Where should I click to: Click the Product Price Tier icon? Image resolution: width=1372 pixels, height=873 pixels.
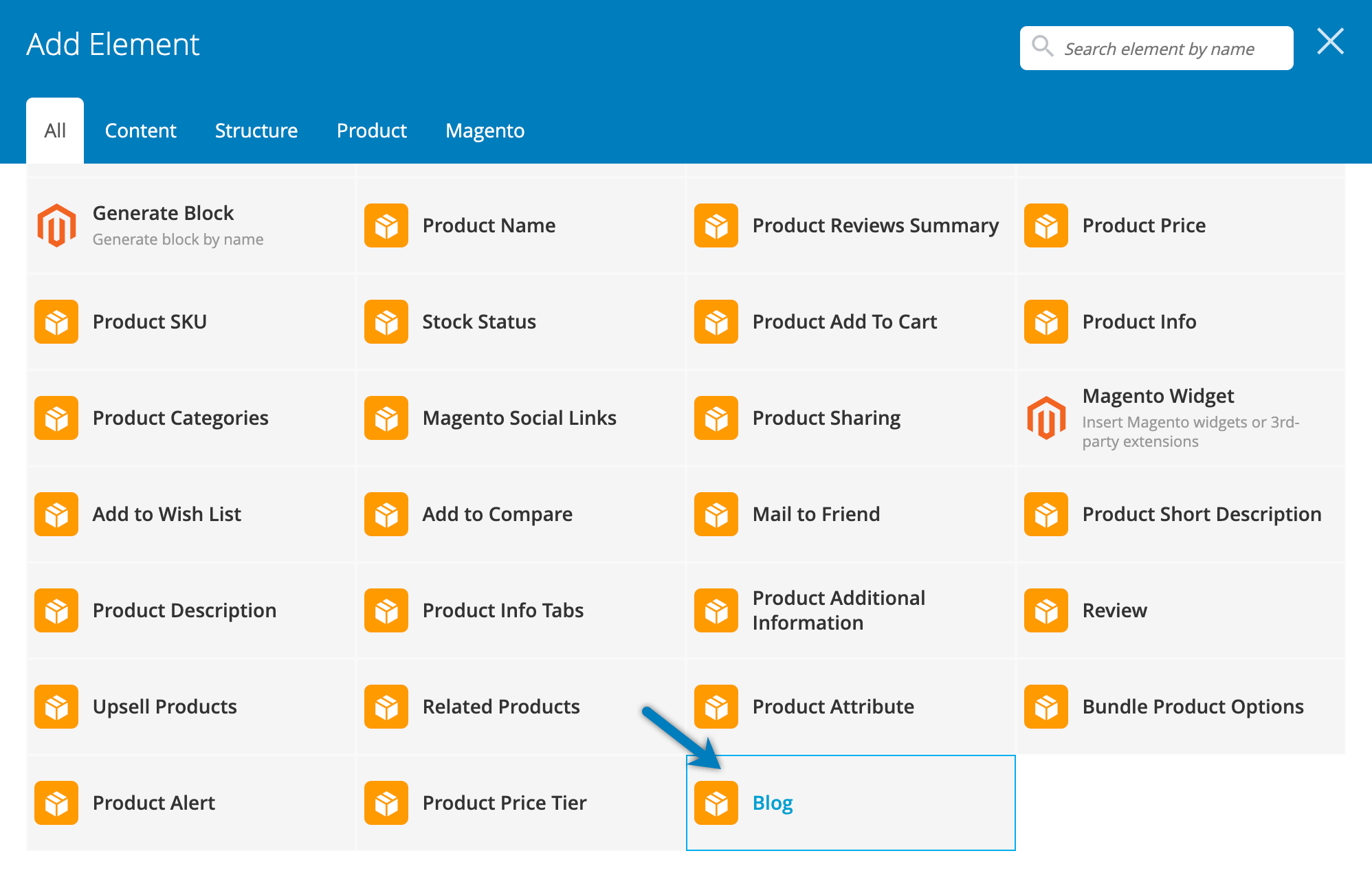click(x=386, y=803)
